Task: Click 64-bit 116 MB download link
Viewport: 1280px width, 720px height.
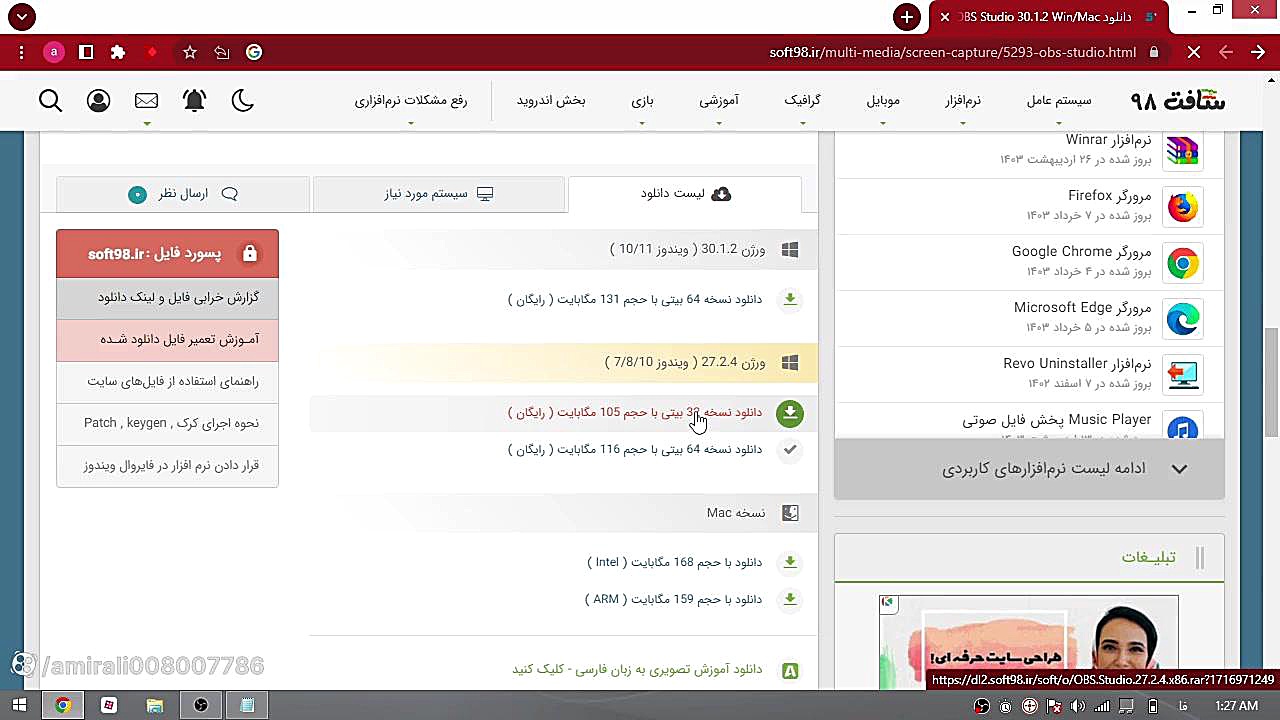Action: [635, 450]
